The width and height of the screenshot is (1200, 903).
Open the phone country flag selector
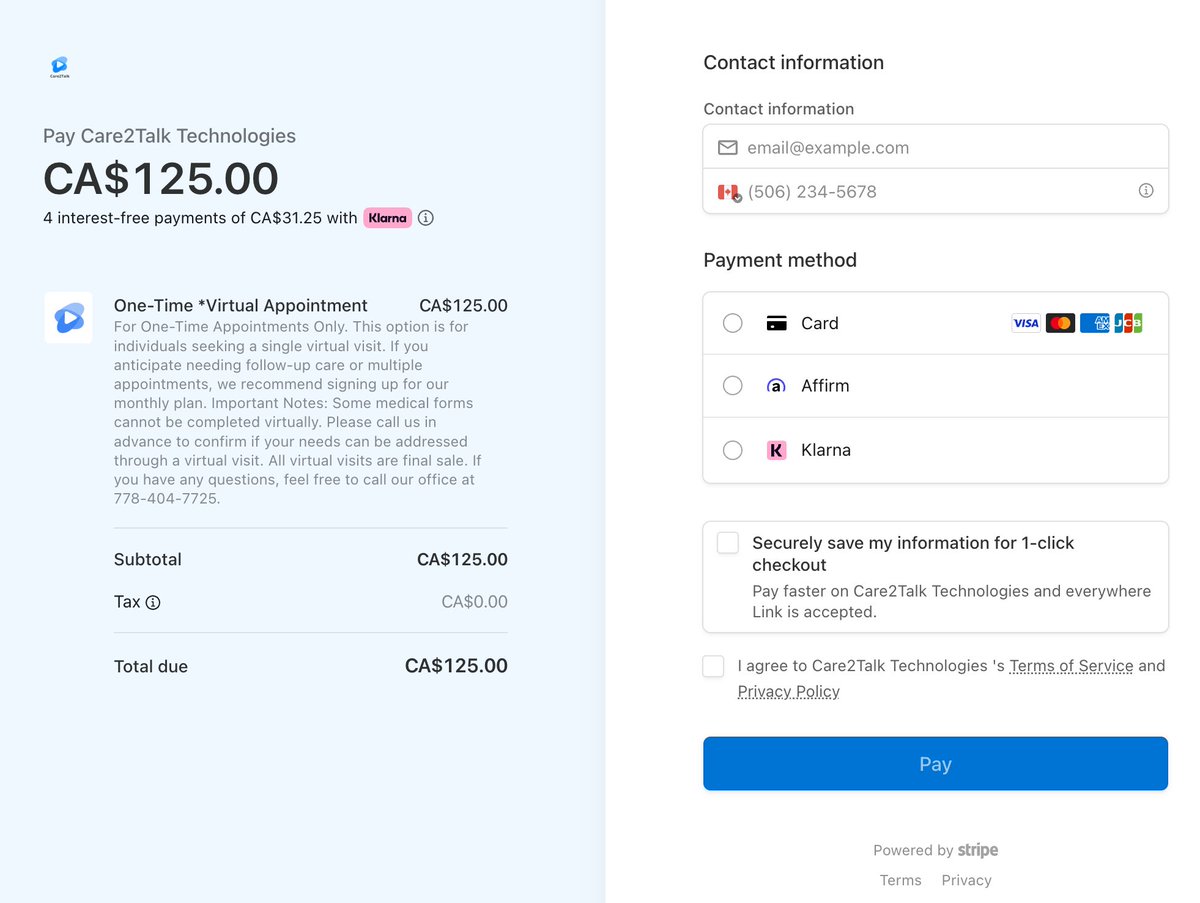(x=729, y=192)
